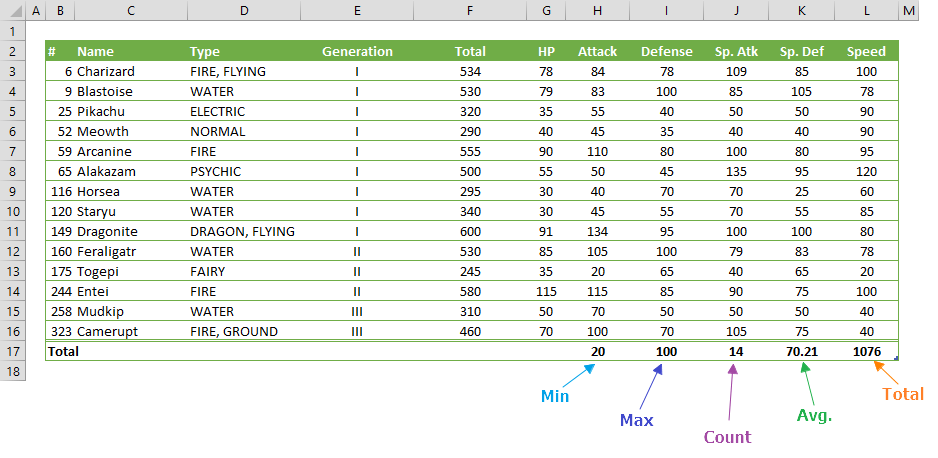Click the Defense header cell
The image size is (938, 458).
[x=666, y=51]
